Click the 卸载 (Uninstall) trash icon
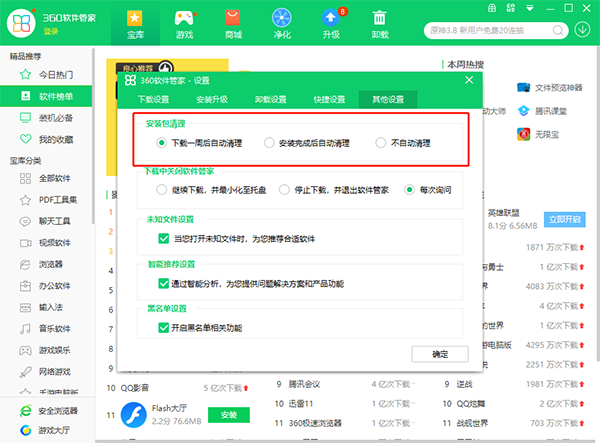The height and width of the screenshot is (443, 600). point(380,24)
